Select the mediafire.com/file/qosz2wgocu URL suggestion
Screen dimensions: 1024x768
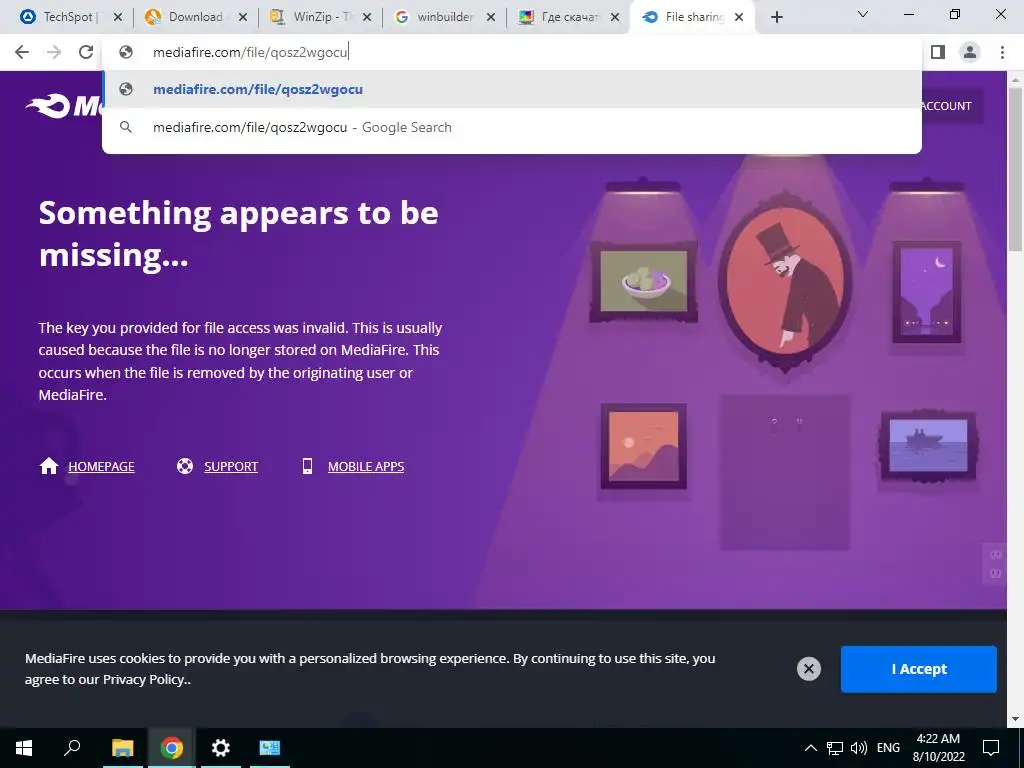click(511, 89)
